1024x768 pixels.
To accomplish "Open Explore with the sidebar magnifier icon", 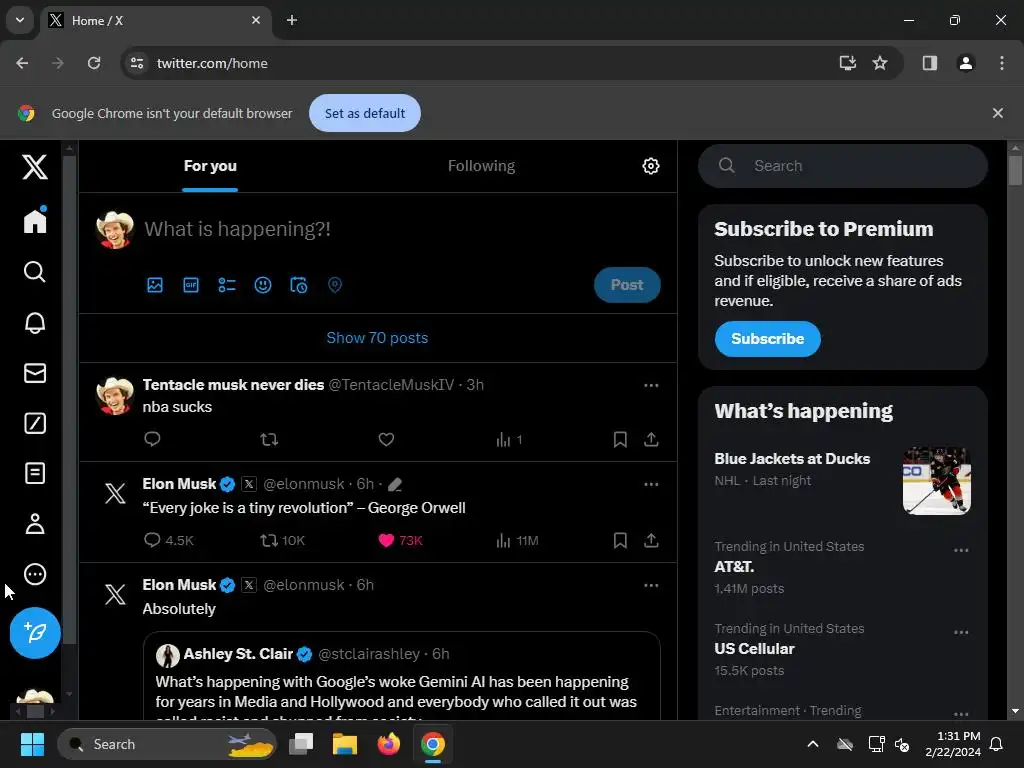I will coord(35,272).
